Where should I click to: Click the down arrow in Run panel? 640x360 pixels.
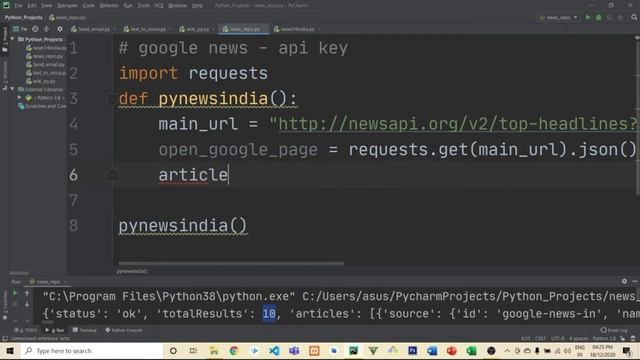tap(27, 304)
